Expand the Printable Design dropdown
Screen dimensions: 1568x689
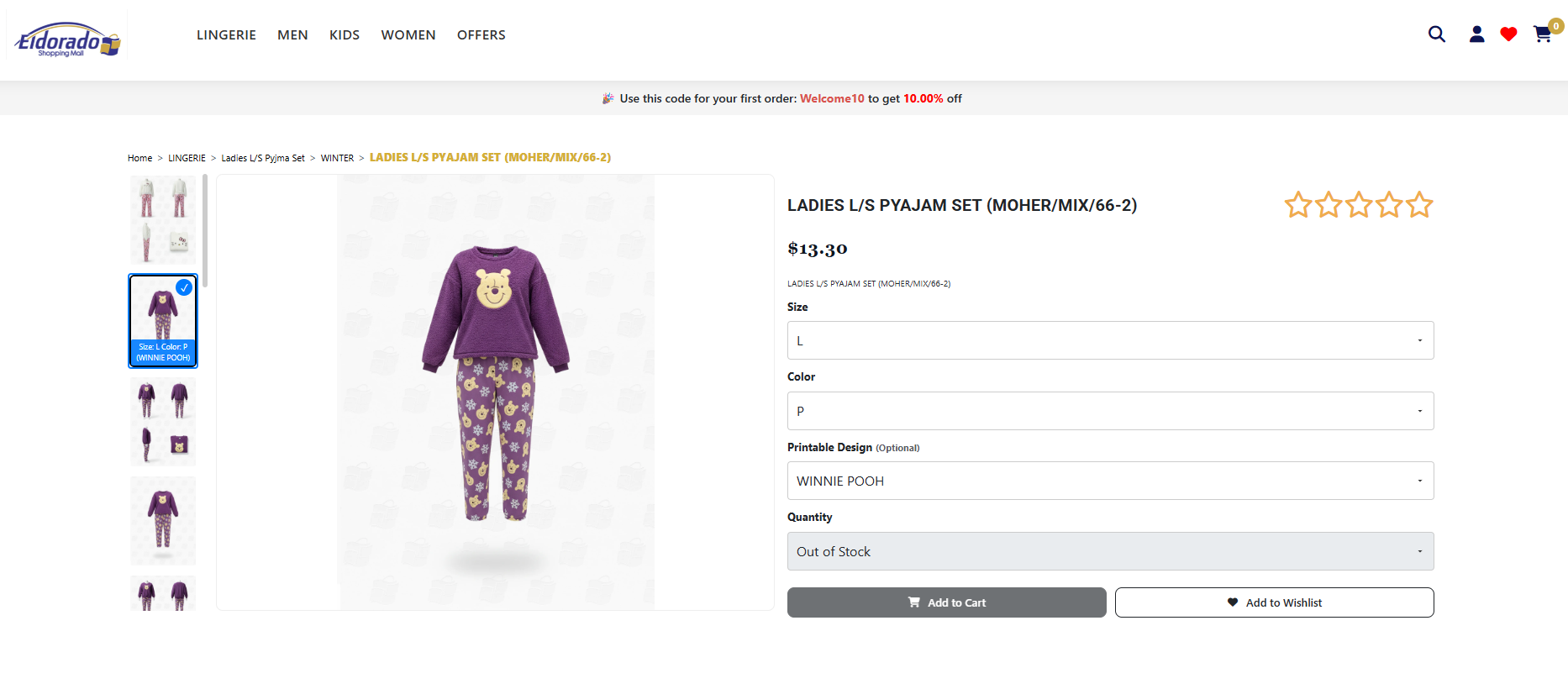1109,481
